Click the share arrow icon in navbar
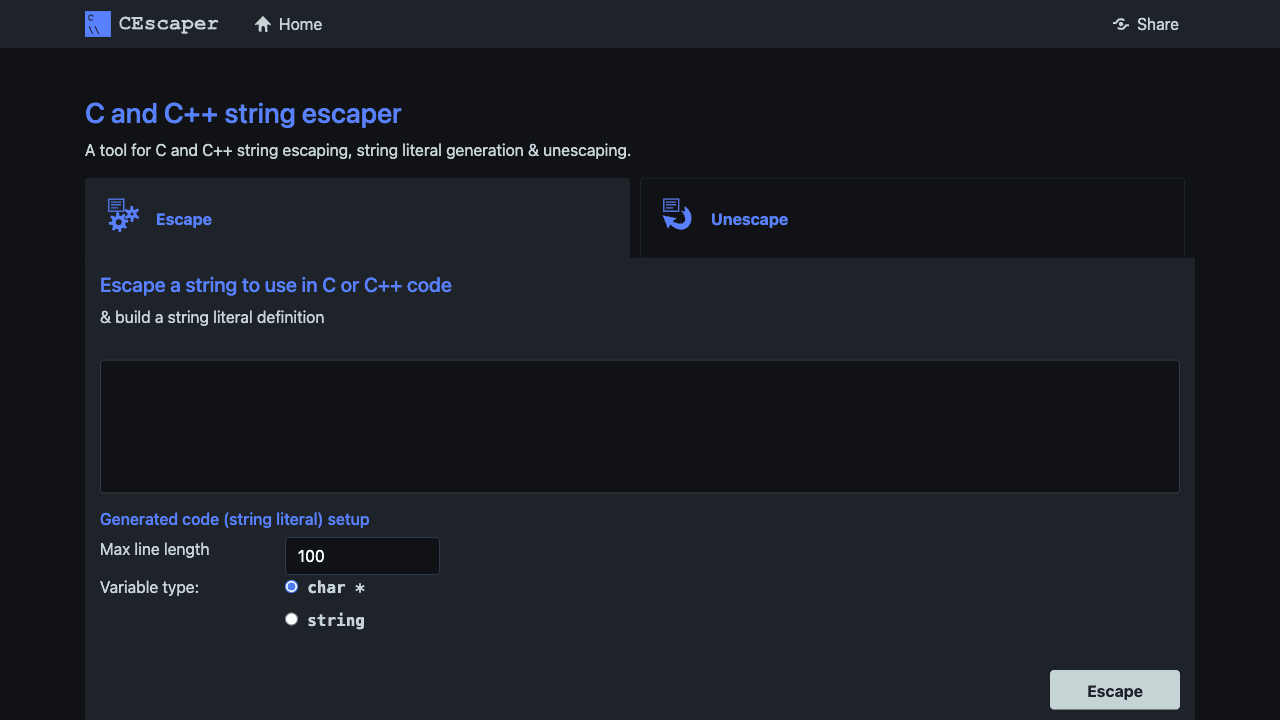The height and width of the screenshot is (720, 1280). pyautogui.click(x=1120, y=24)
